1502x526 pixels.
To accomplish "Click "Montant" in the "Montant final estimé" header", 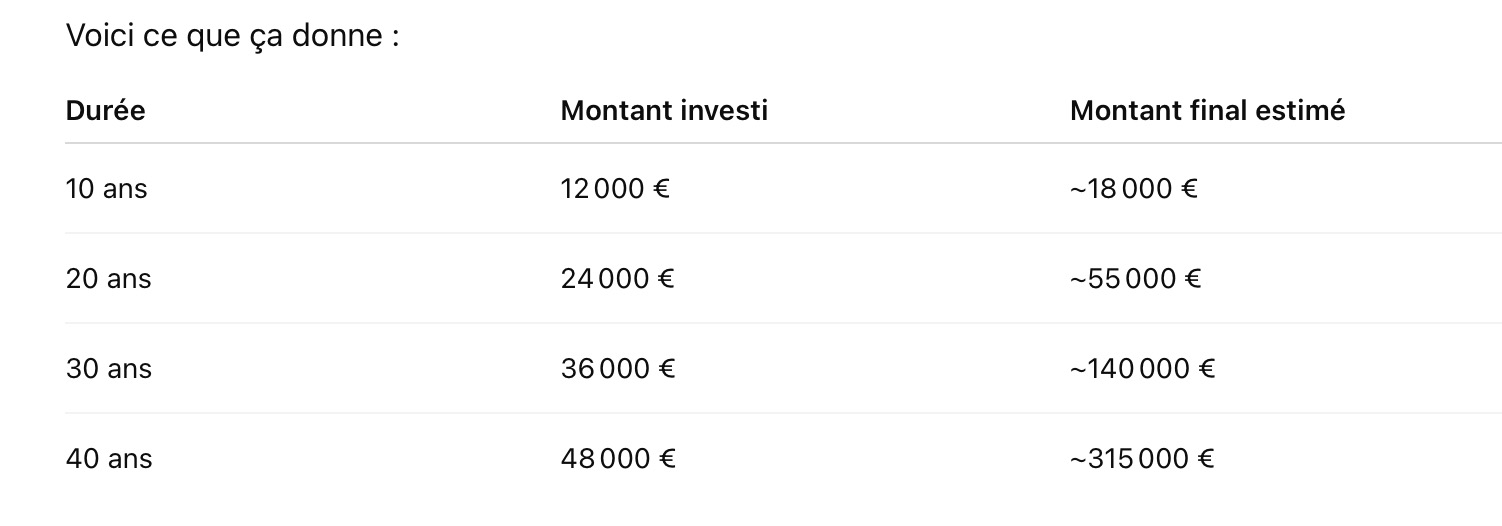I will (x=1125, y=110).
